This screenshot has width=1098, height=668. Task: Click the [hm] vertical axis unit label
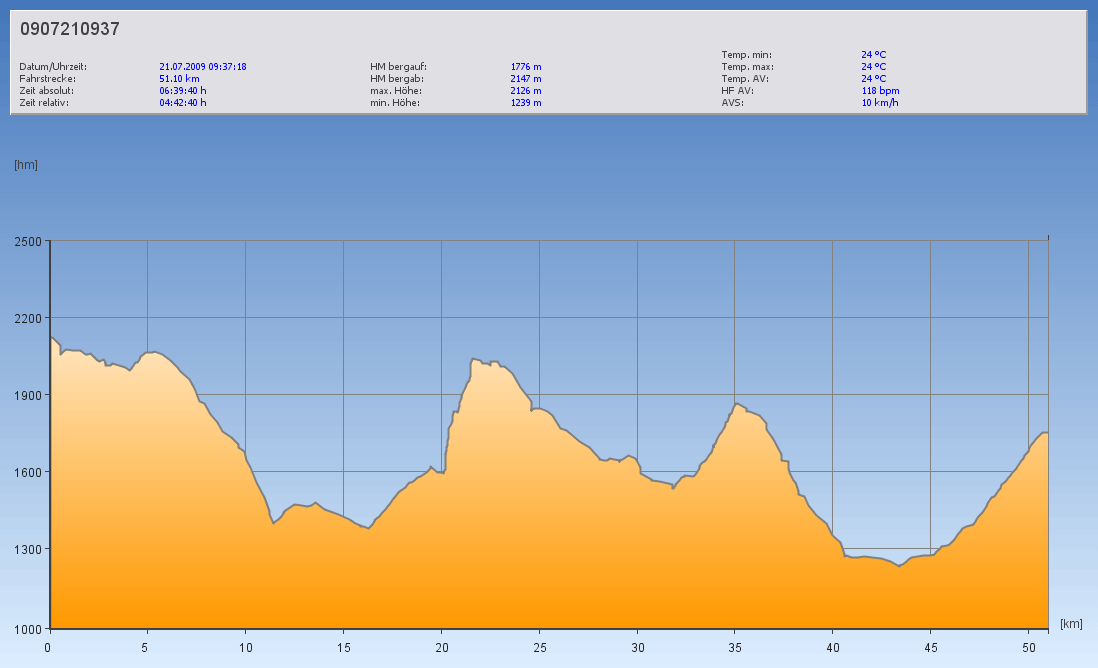click(x=26, y=165)
